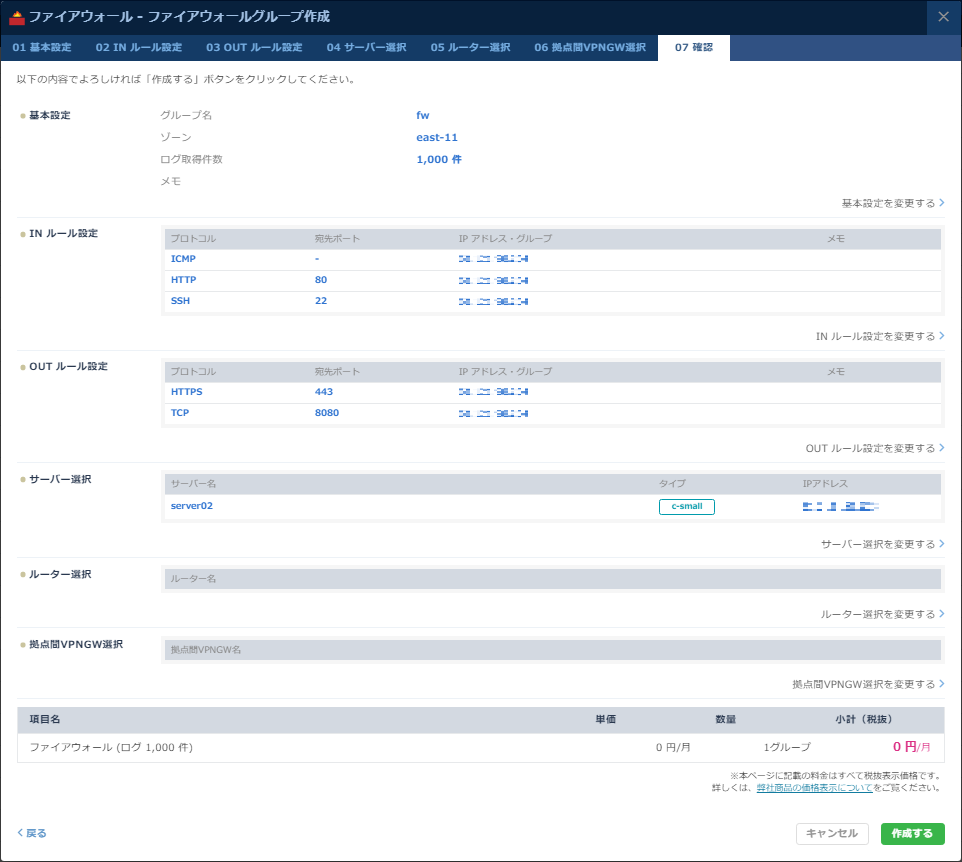Select the 04 サーバー選択 tab
This screenshot has width=962, height=862.
(x=366, y=48)
